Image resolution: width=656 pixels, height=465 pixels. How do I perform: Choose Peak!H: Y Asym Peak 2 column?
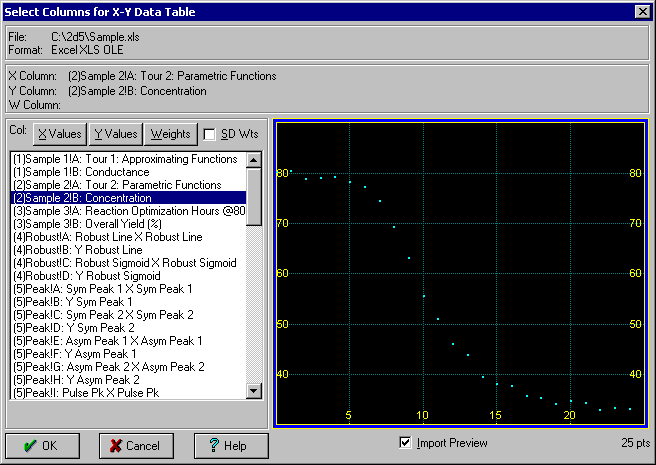pos(84,380)
